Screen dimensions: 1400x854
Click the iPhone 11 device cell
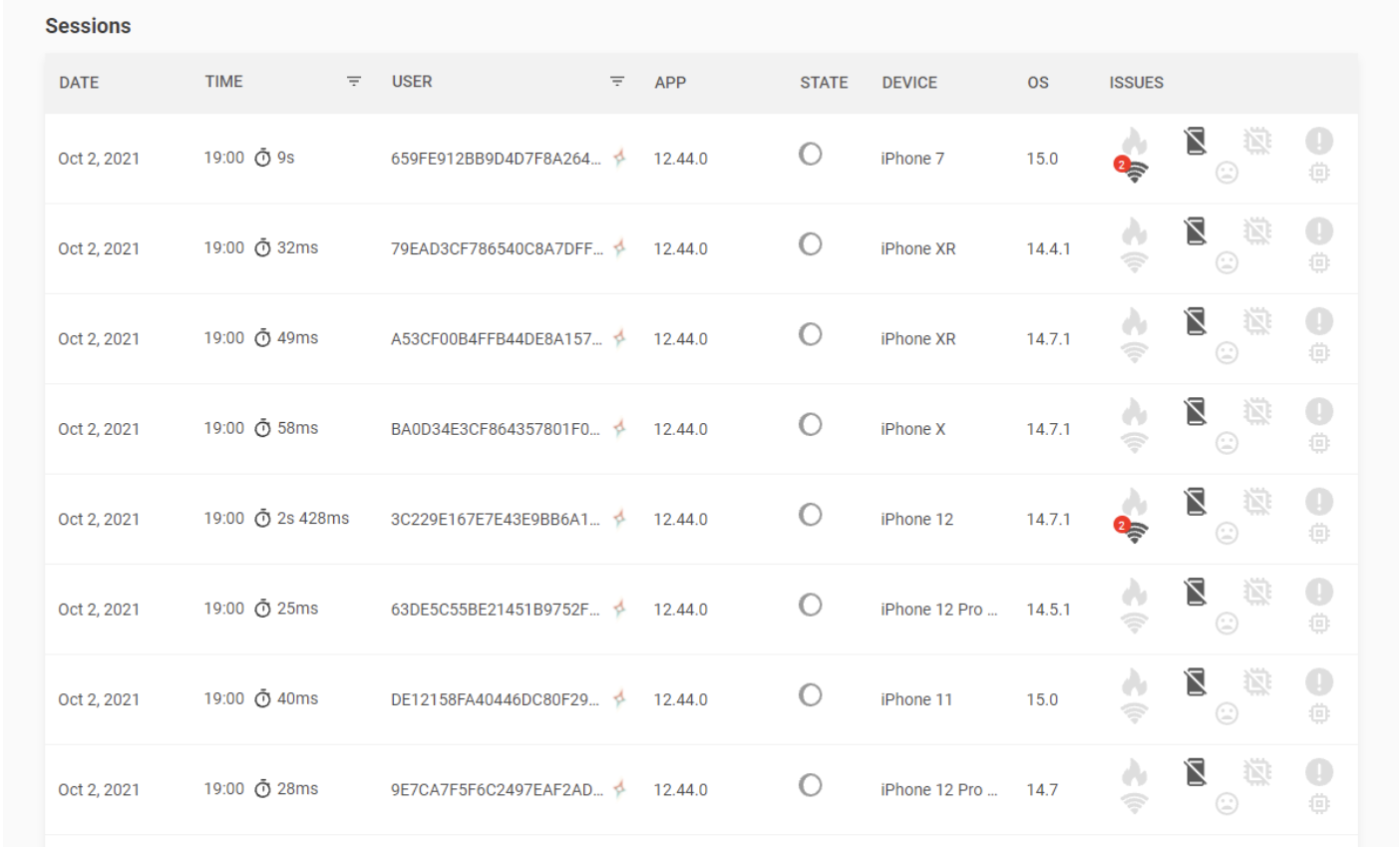click(916, 699)
